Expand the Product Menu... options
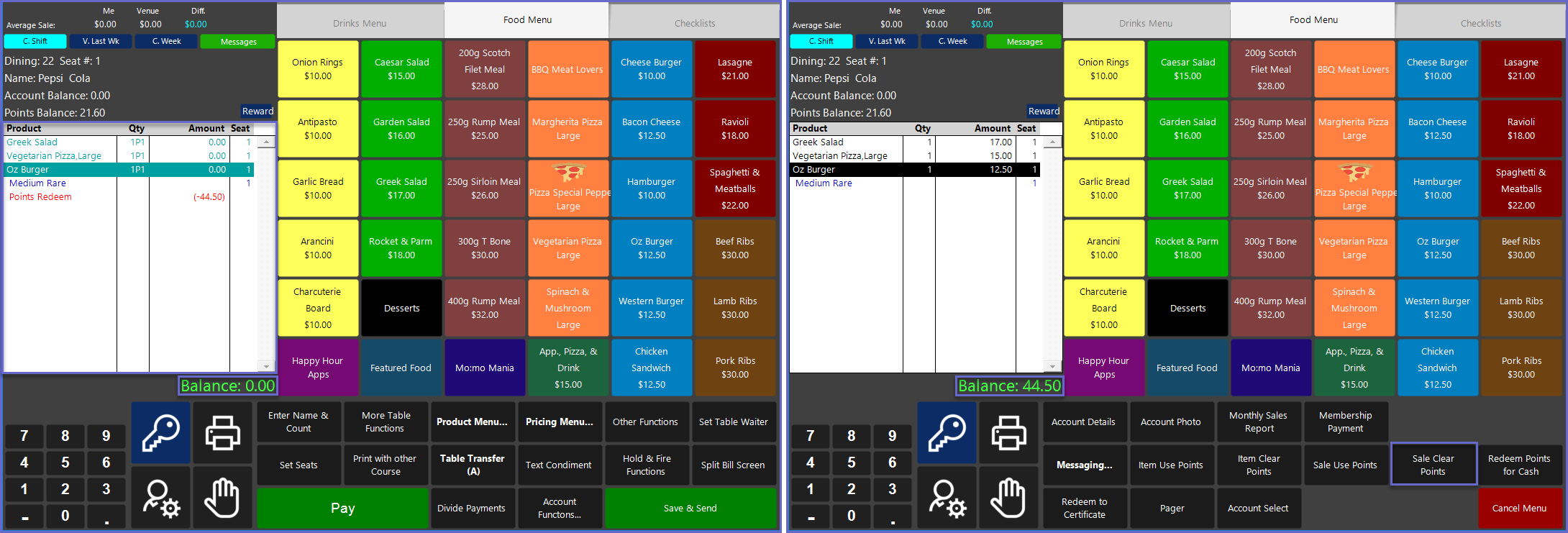The height and width of the screenshot is (533, 1568). [x=472, y=422]
